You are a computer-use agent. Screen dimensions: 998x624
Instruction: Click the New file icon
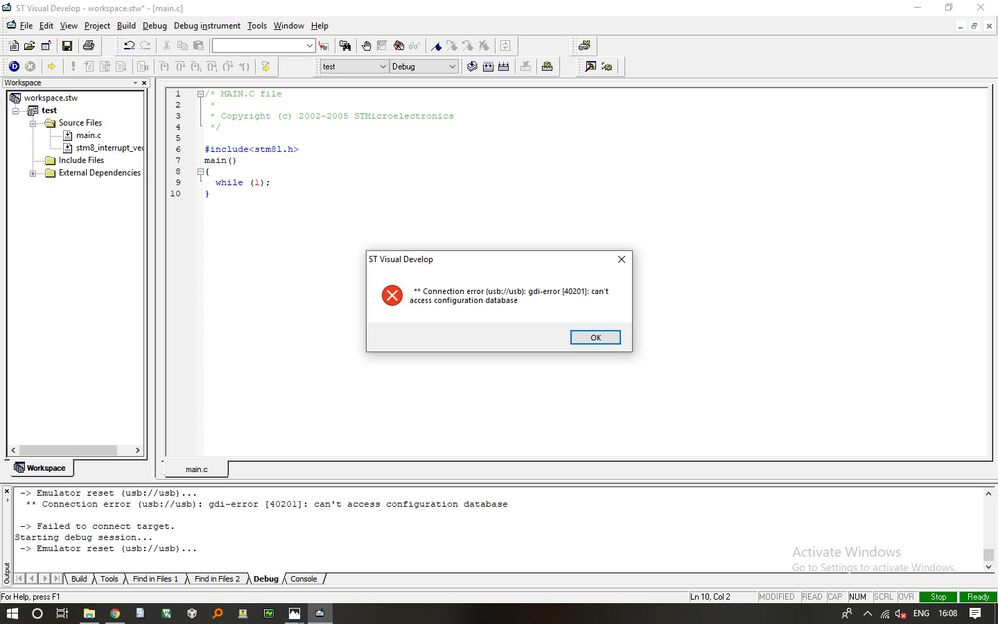(14, 46)
